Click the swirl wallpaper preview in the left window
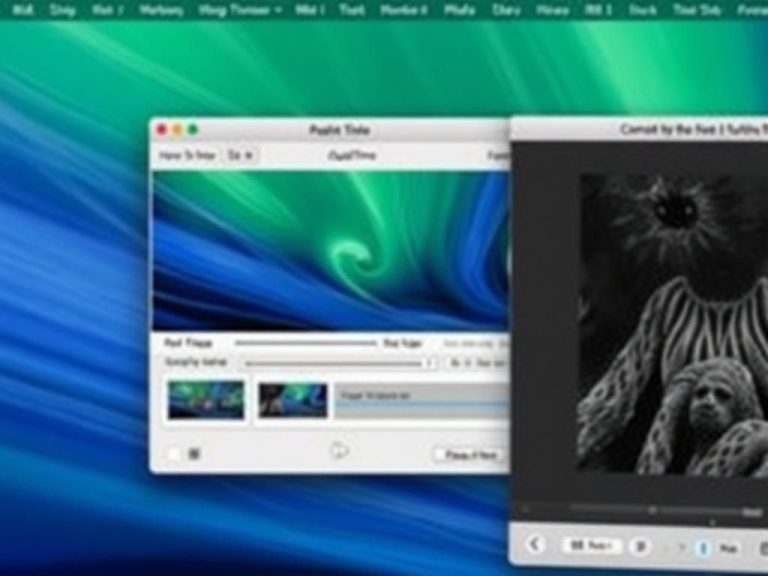 (331, 250)
